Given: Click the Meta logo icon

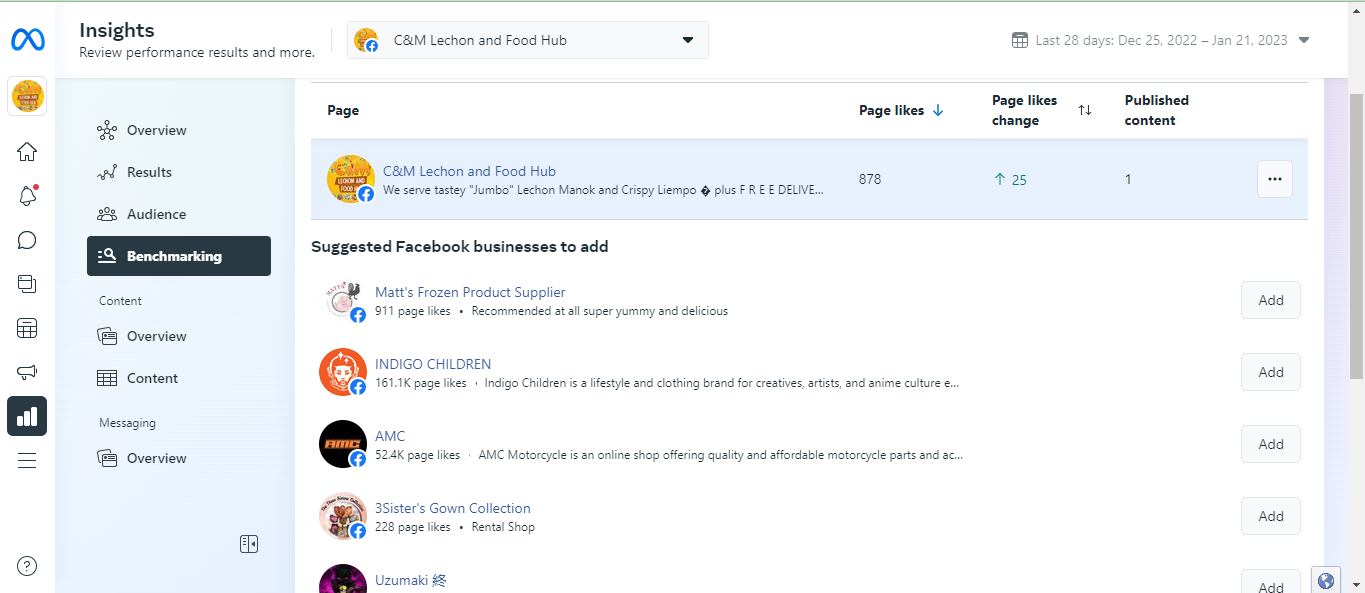Looking at the screenshot, I should pos(27,41).
